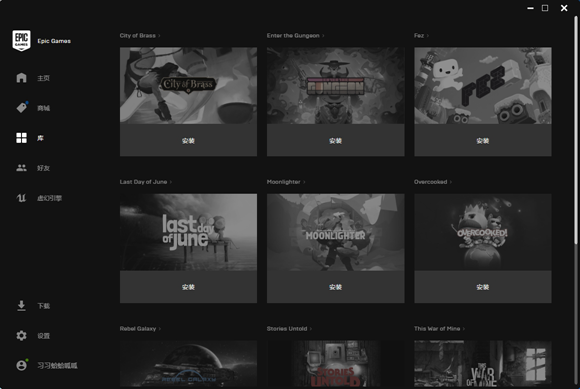The width and height of the screenshot is (580, 389).
Task: Install Overcooked using the 安装 button
Action: pos(483,287)
